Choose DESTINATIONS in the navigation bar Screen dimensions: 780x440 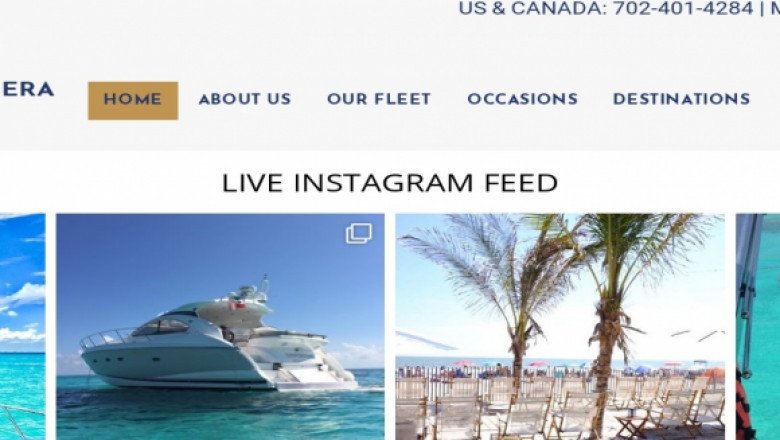(x=682, y=99)
